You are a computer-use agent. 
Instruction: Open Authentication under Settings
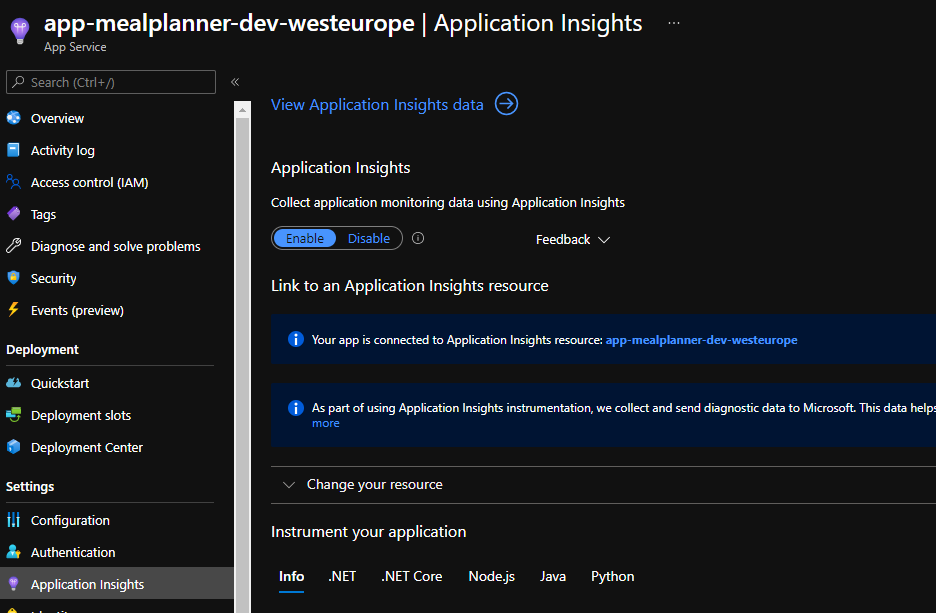click(x=73, y=552)
